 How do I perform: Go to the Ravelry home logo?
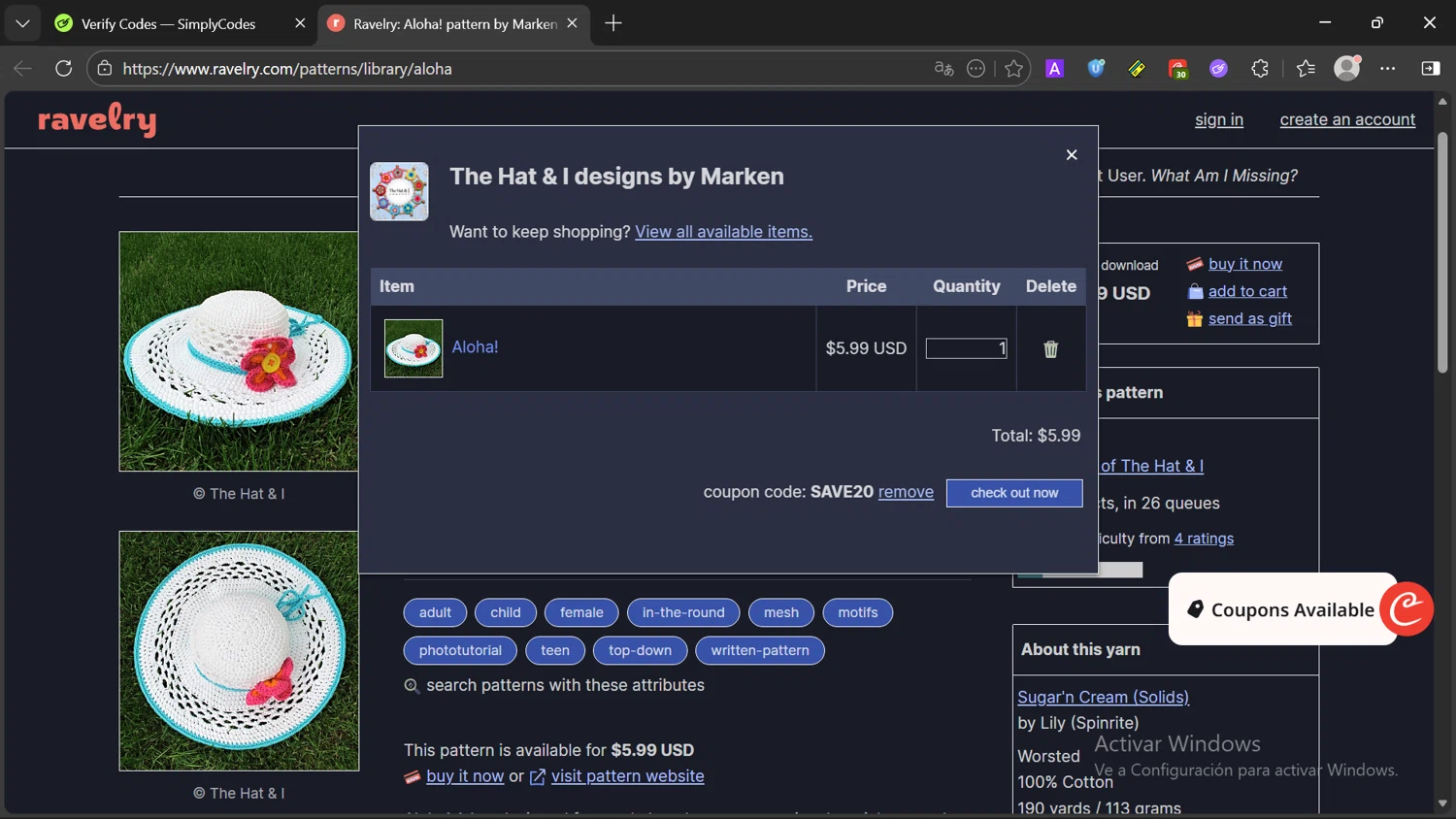pyautogui.click(x=97, y=120)
